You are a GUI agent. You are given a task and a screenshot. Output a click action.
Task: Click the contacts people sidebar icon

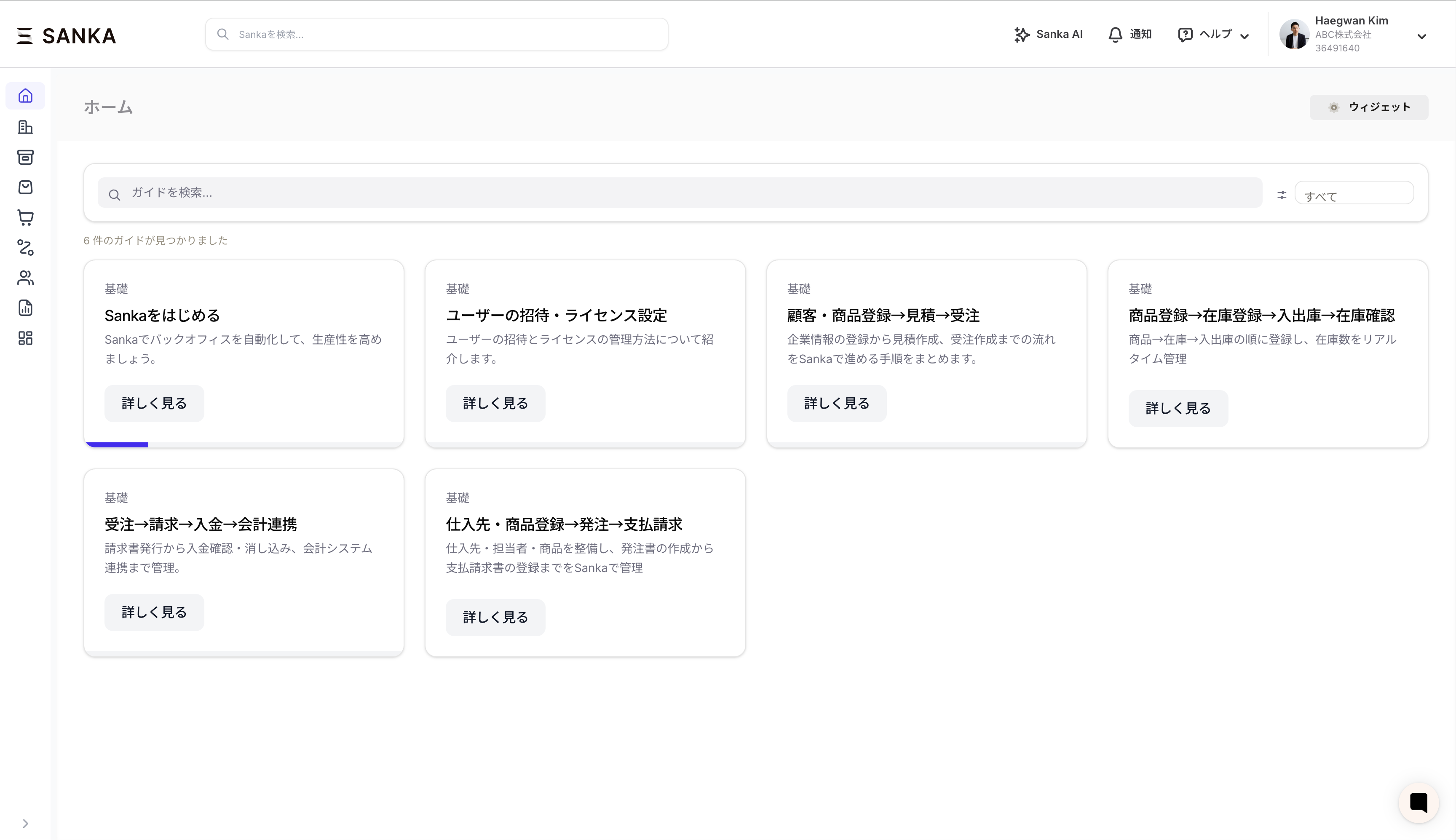tap(25, 278)
